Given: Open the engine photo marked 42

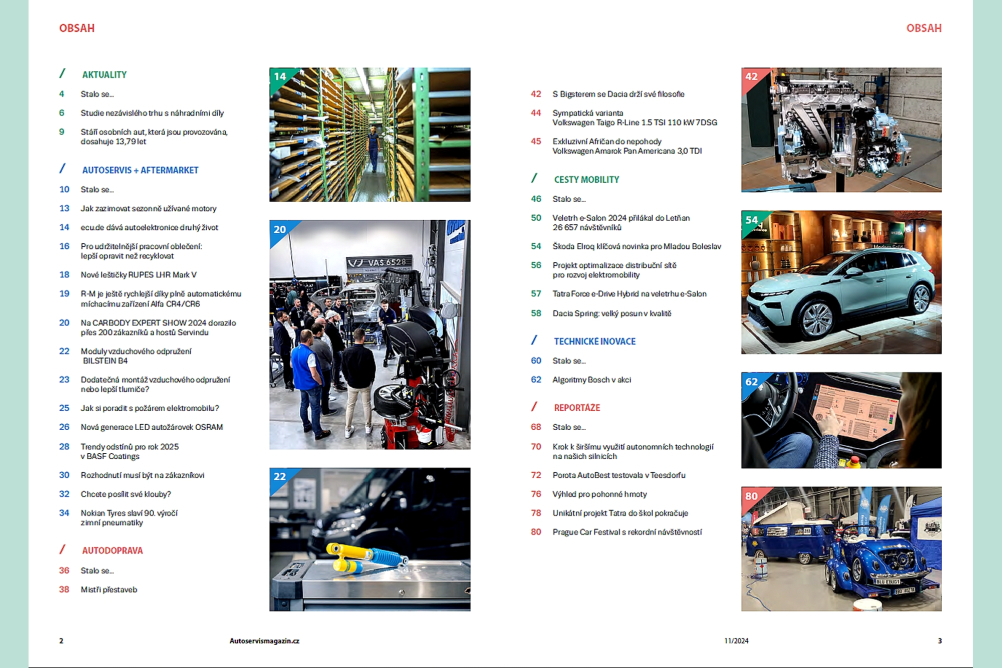Looking at the screenshot, I should tap(842, 130).
